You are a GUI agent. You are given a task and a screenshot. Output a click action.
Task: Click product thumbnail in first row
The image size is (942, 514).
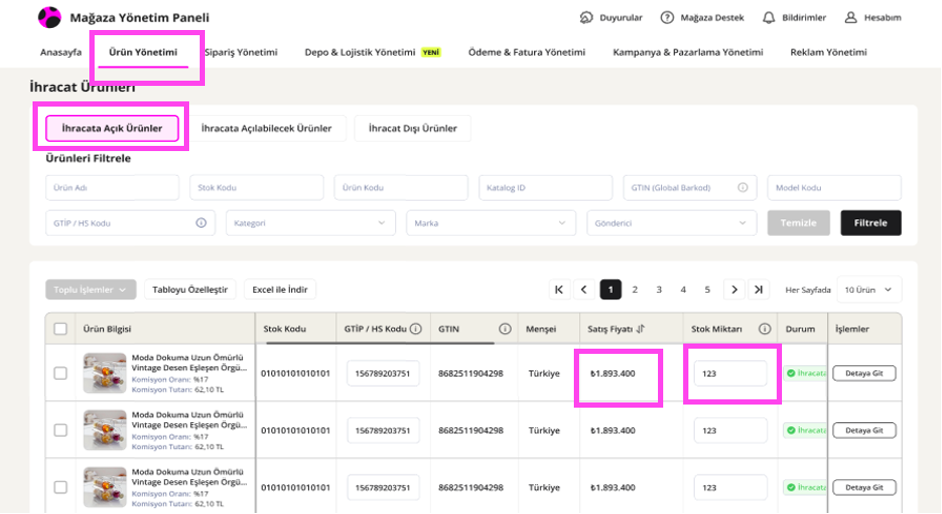(x=105, y=373)
